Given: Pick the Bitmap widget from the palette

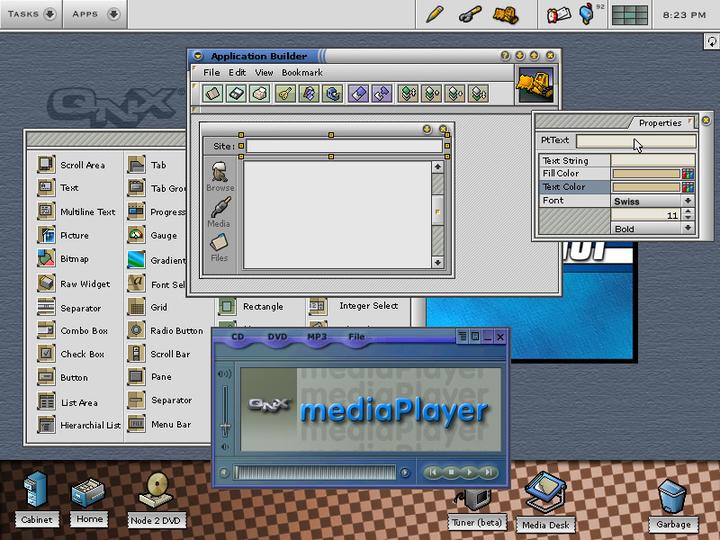Looking at the screenshot, I should point(46,259).
